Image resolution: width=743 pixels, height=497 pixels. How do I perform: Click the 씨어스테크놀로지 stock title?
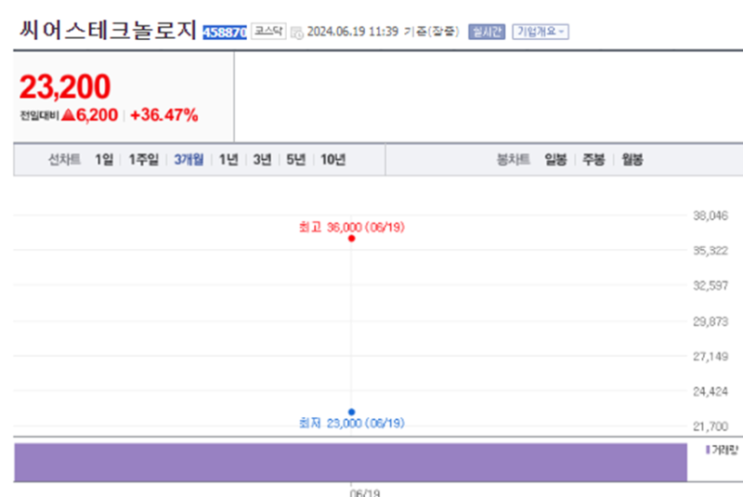coord(108,30)
